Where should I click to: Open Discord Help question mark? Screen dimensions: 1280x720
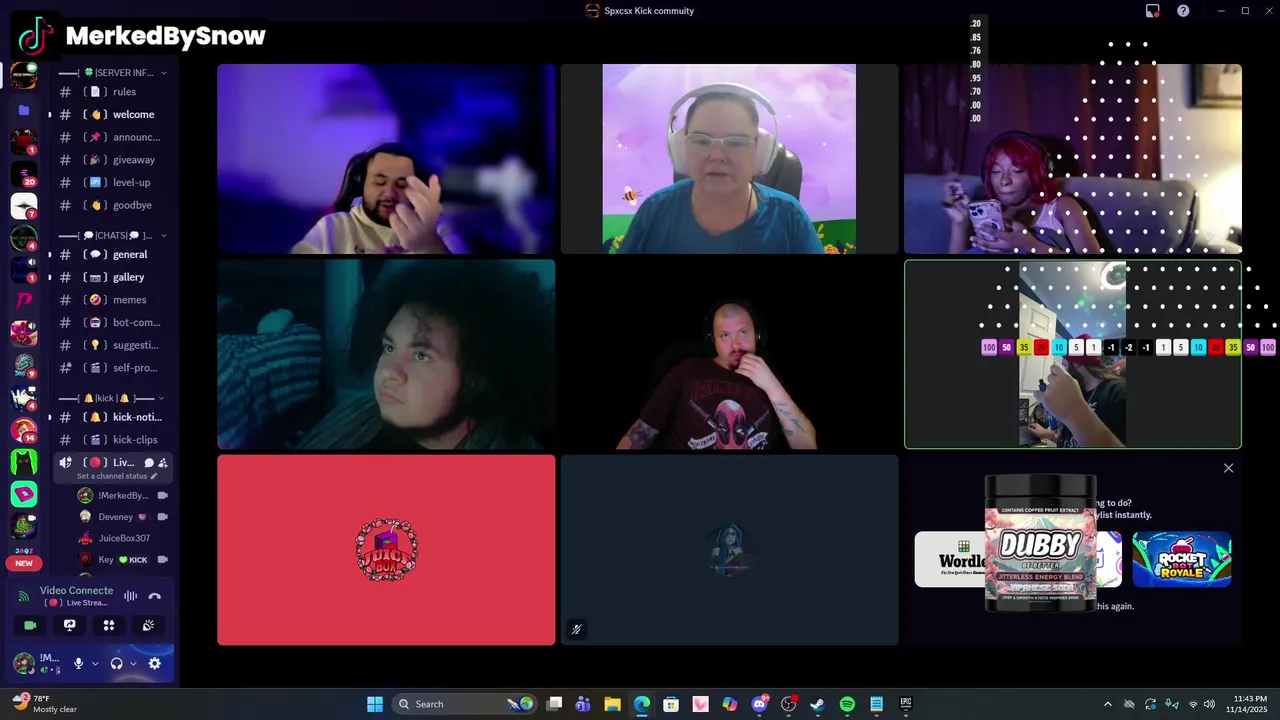tap(1183, 11)
